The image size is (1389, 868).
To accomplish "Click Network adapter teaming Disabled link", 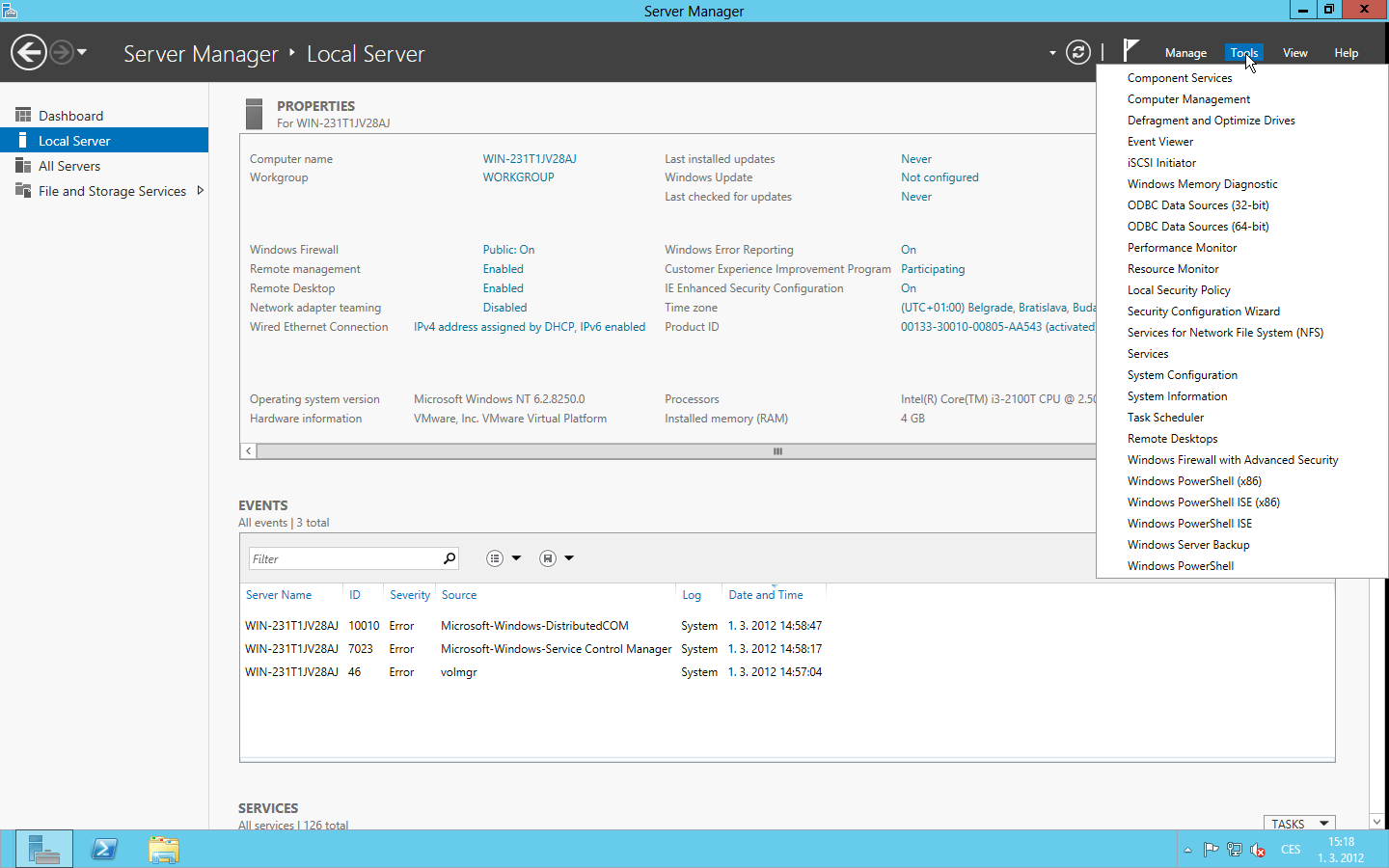I will 504,308.
